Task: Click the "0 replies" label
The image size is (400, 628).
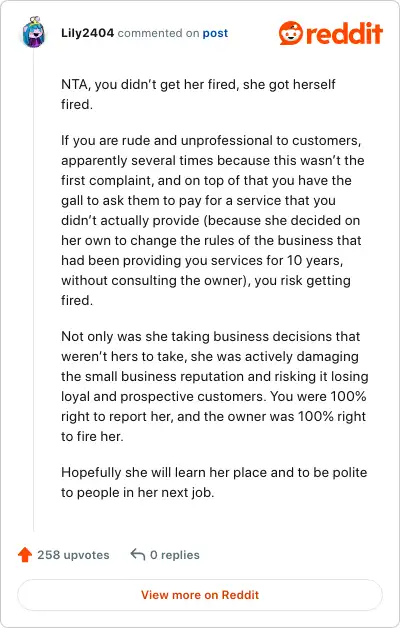Action: pos(175,555)
